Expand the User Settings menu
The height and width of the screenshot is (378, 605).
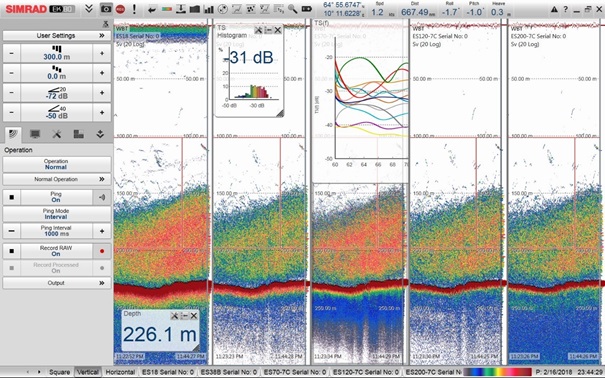coord(57,35)
